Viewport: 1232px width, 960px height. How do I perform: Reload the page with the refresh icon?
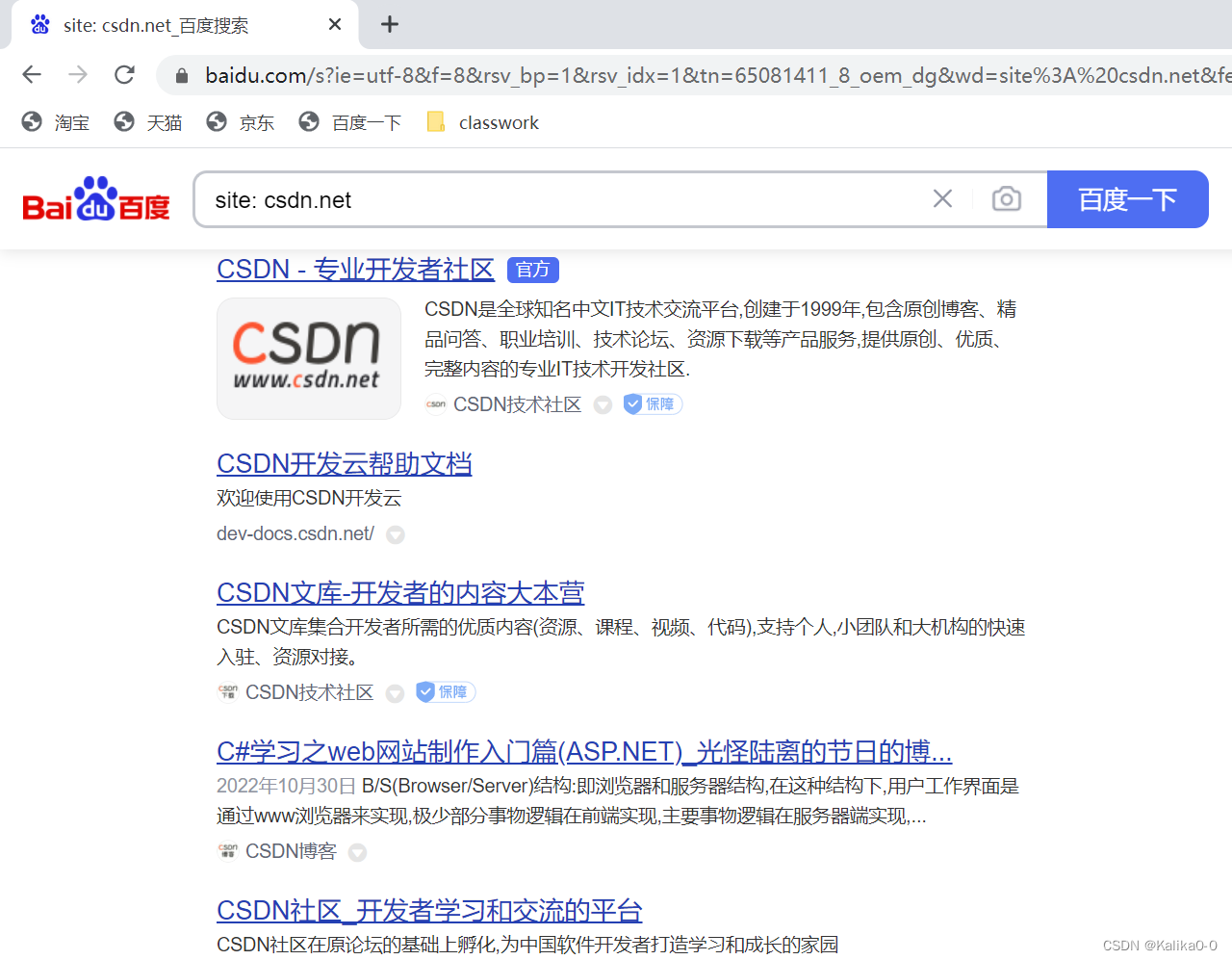124,74
